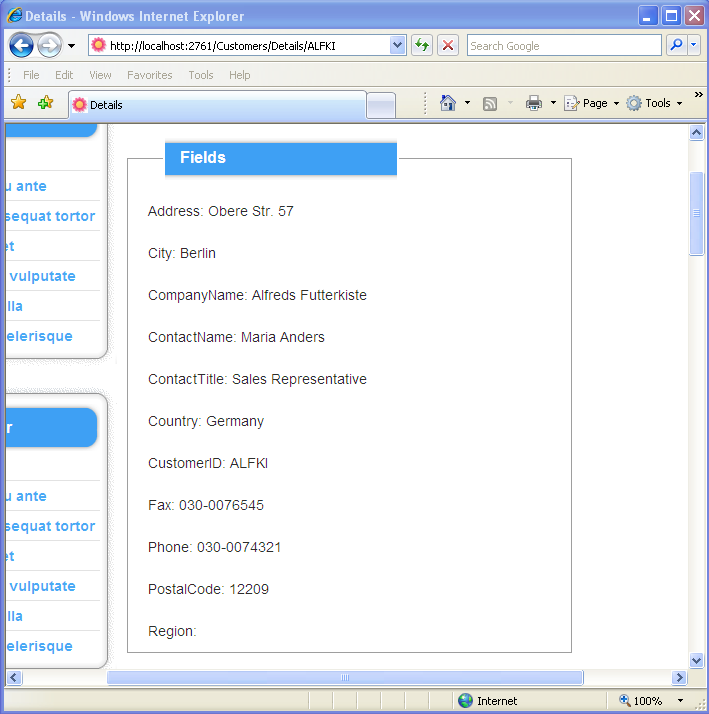This screenshot has height=714, width=709.
Task: Click the Add to Favorites icon
Action: [x=46, y=102]
